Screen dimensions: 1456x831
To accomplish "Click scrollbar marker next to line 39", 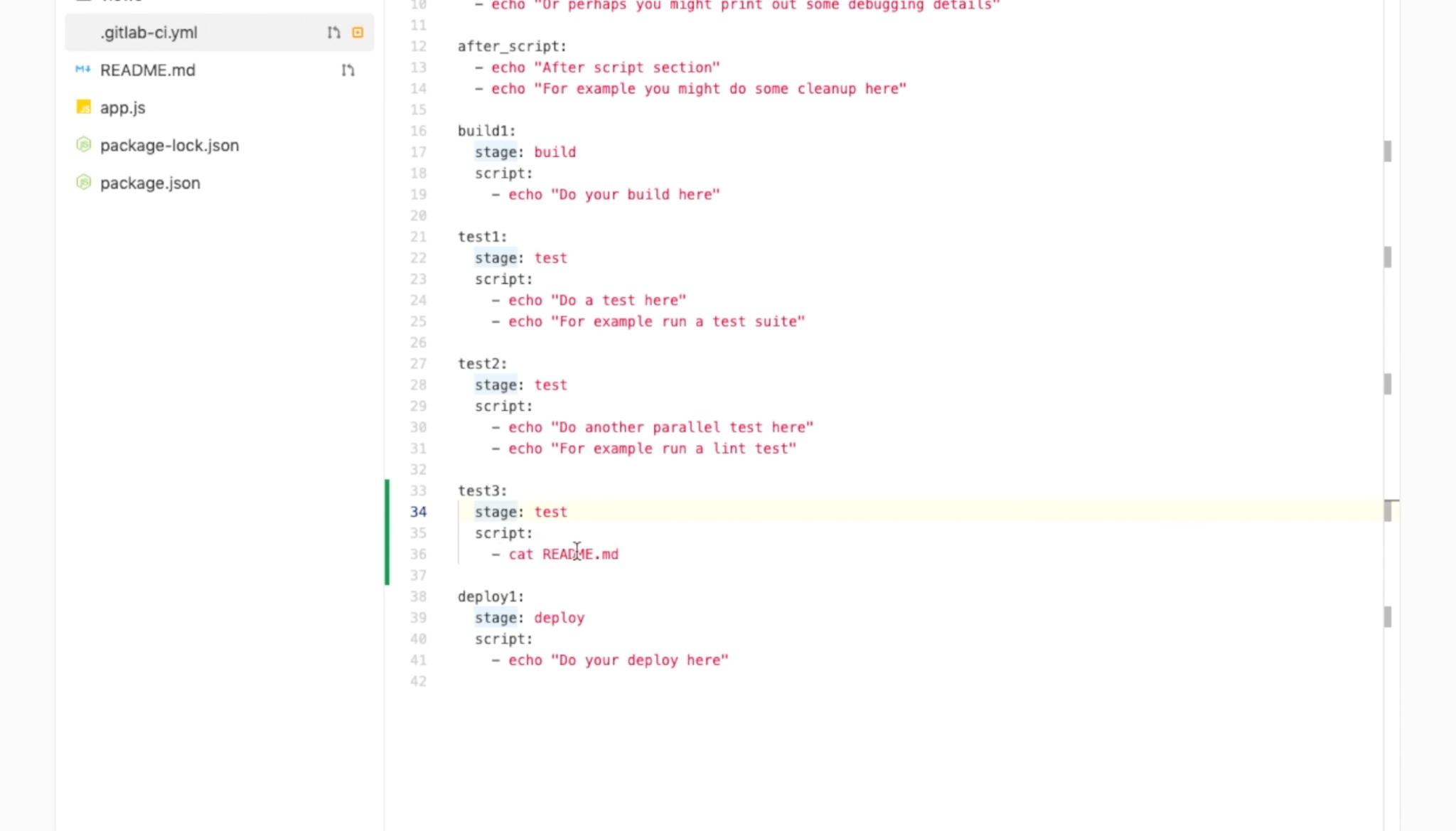I will (x=1387, y=617).
